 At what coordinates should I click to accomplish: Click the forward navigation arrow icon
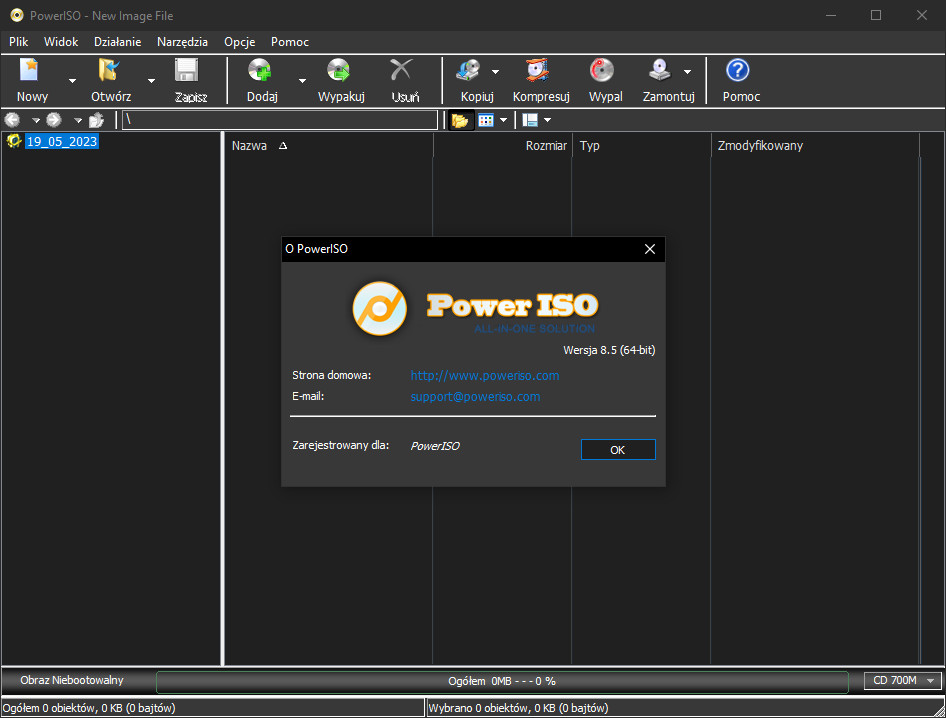(54, 120)
